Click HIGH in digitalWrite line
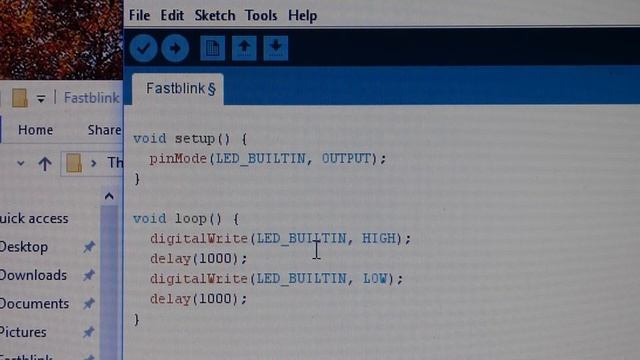This screenshot has width=640, height=360. pyautogui.click(x=379, y=238)
